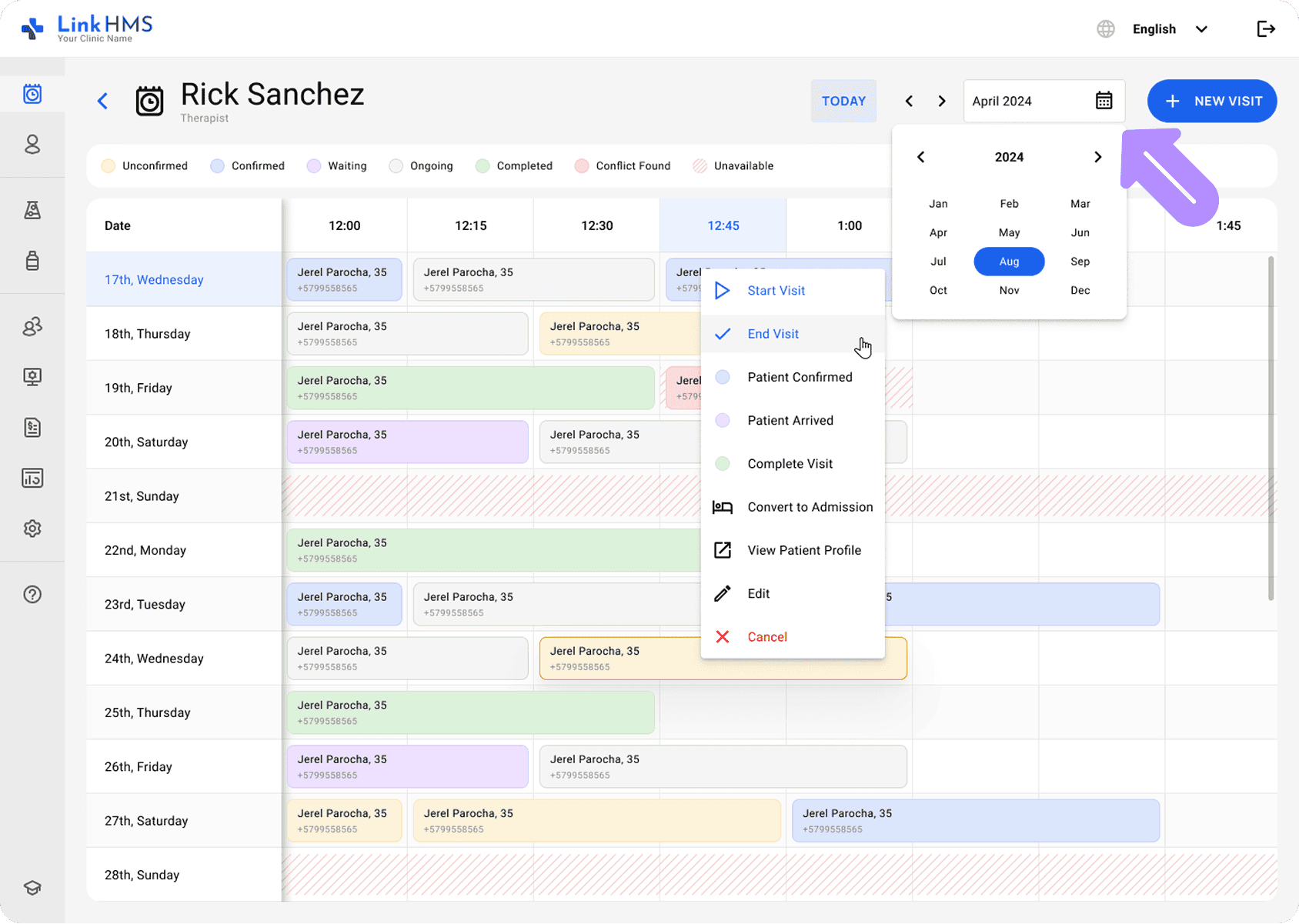Choose Convert to Admission in the menu
Image resolution: width=1299 pixels, height=924 pixels.
810,506
